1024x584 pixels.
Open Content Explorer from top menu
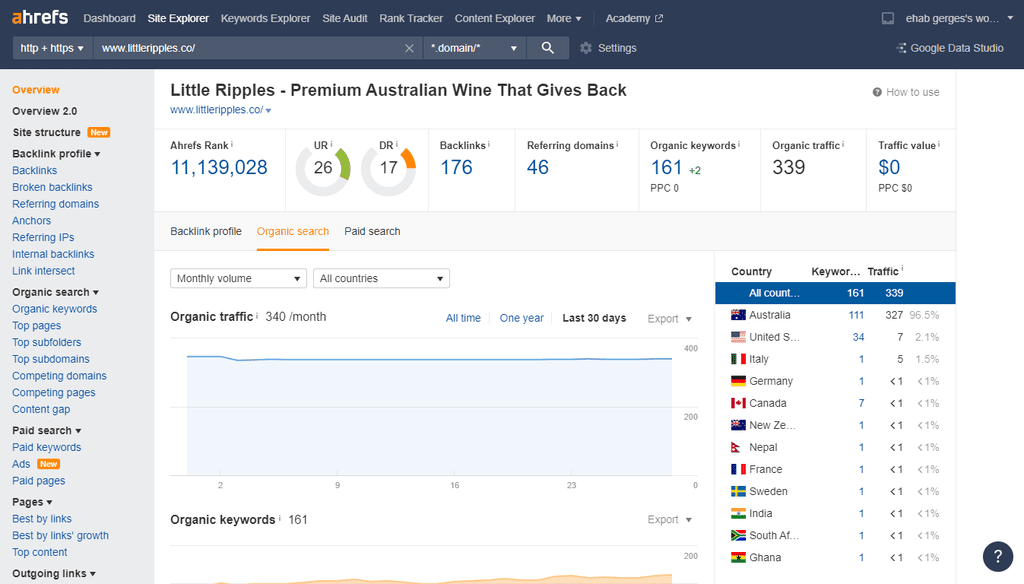(x=494, y=18)
